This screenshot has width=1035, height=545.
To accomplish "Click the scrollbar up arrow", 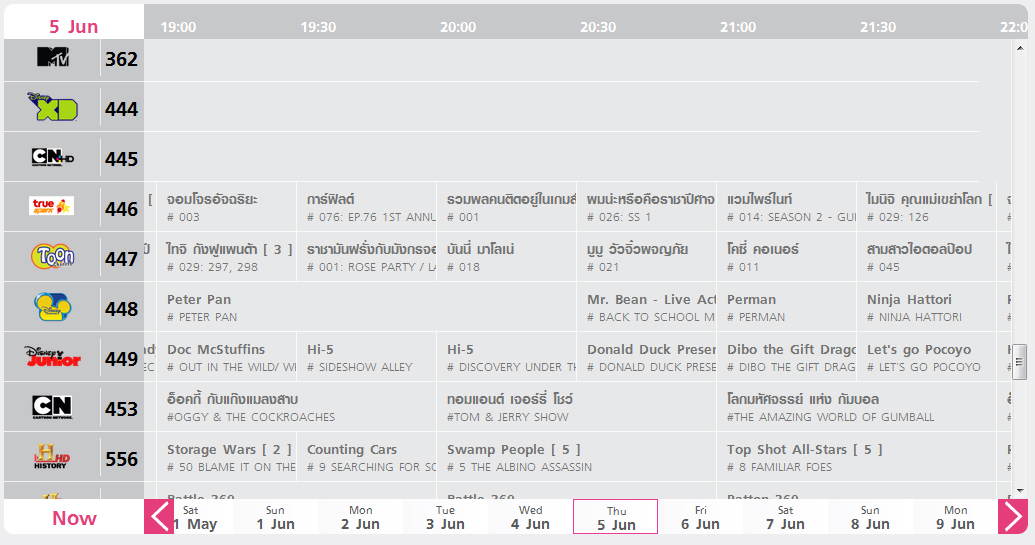I will (1020, 47).
